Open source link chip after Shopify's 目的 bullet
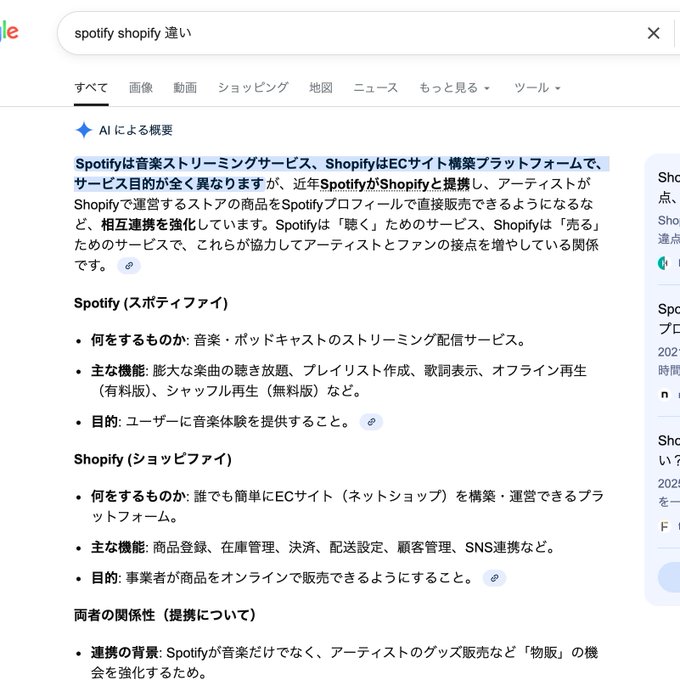The width and height of the screenshot is (680, 680). pos(494,578)
